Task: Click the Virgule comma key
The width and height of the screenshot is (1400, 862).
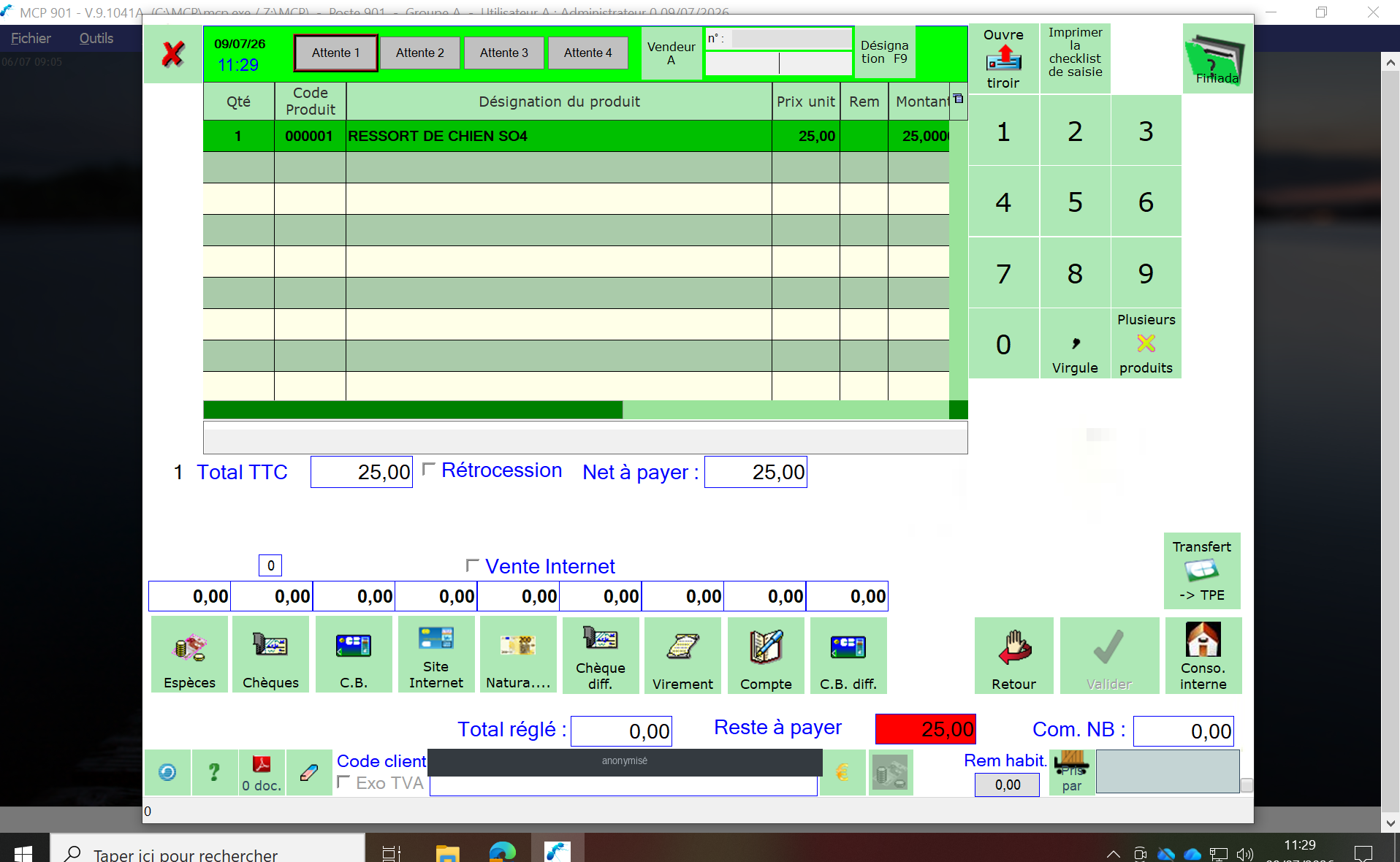Action: (x=1075, y=343)
